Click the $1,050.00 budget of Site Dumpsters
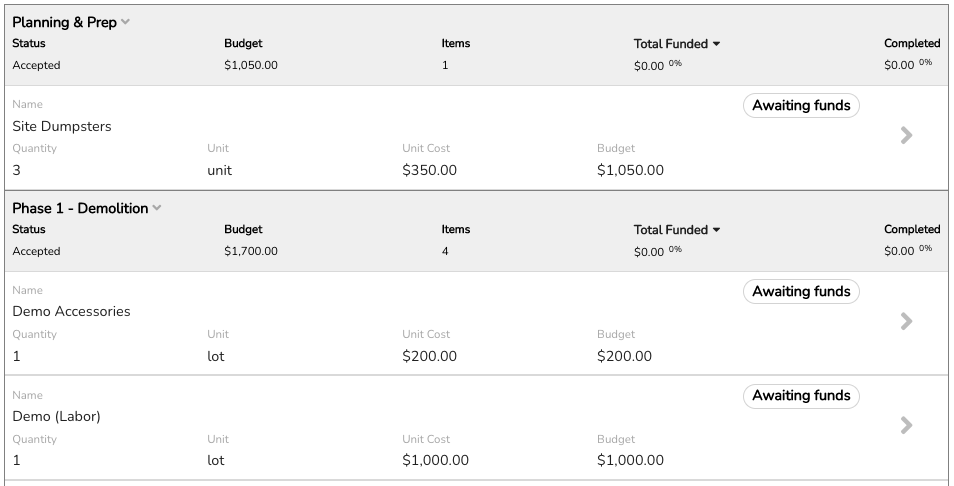Image resolution: width=954 pixels, height=486 pixels. tap(630, 170)
